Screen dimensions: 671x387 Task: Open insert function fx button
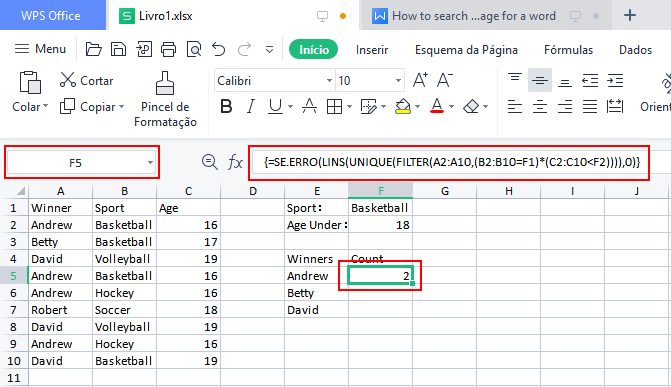[x=235, y=163]
